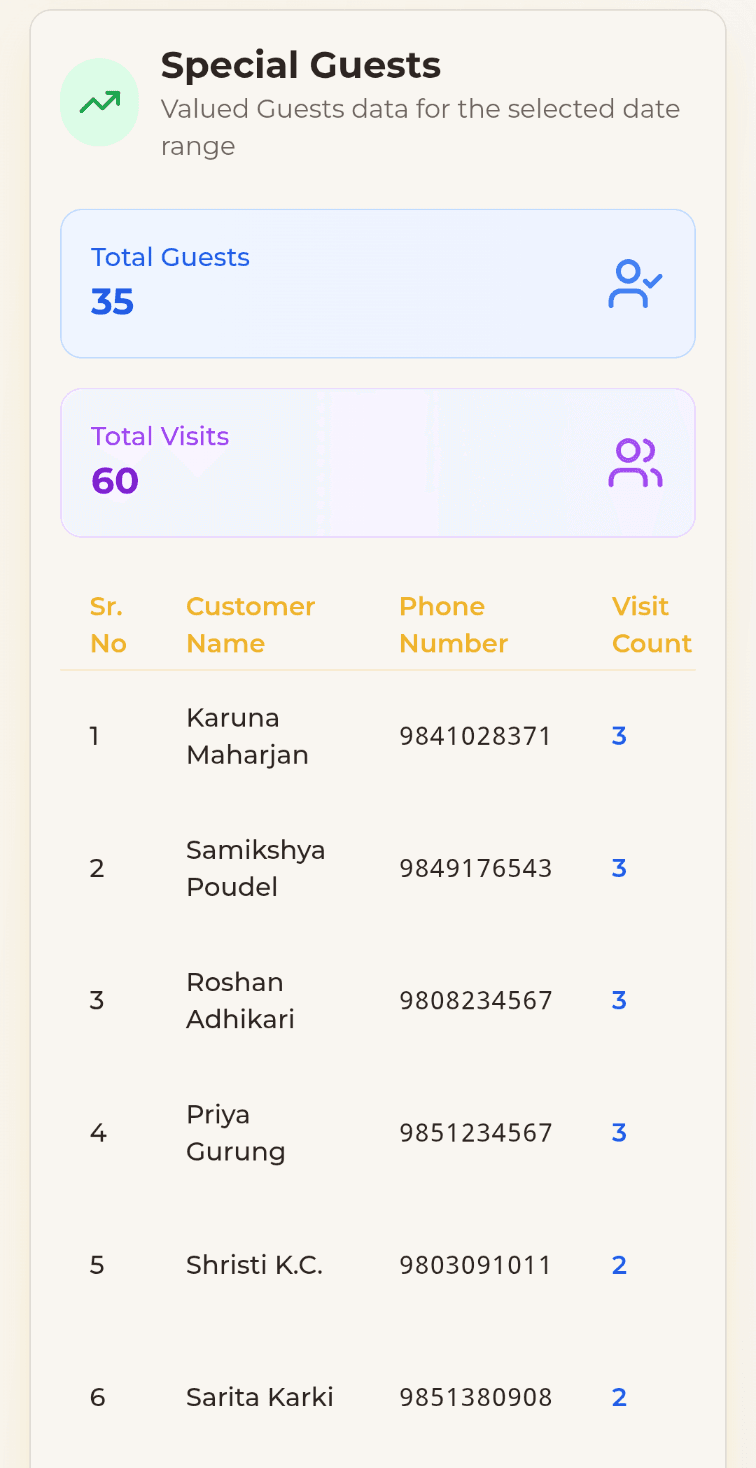756x1468 pixels.
Task: Sort by the Visit Count column header
Action: click(x=651, y=625)
